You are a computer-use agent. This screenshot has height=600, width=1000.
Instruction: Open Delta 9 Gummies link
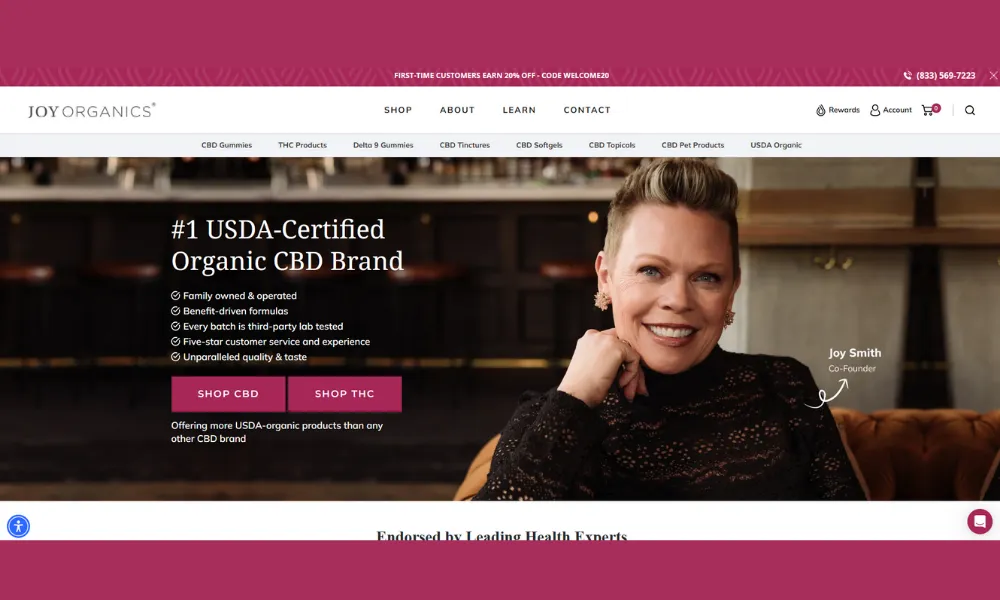(383, 145)
